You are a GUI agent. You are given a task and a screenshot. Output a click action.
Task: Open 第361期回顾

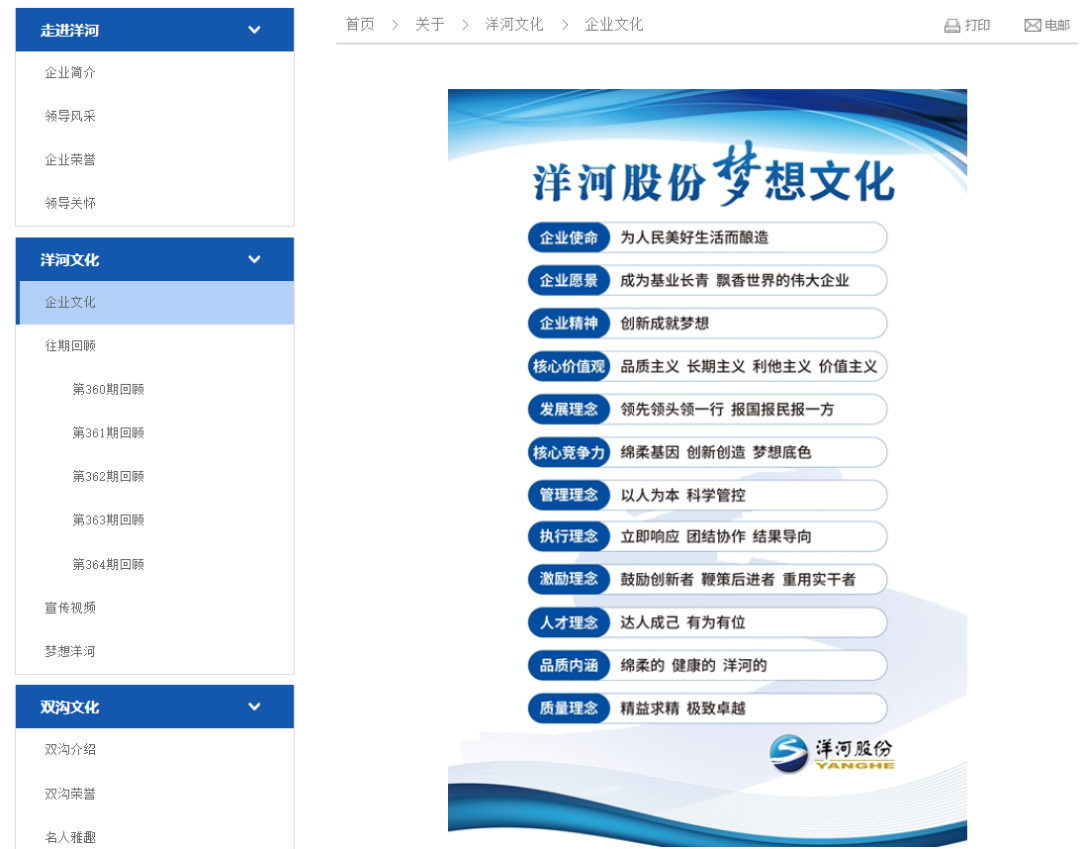pyautogui.click(x=108, y=433)
